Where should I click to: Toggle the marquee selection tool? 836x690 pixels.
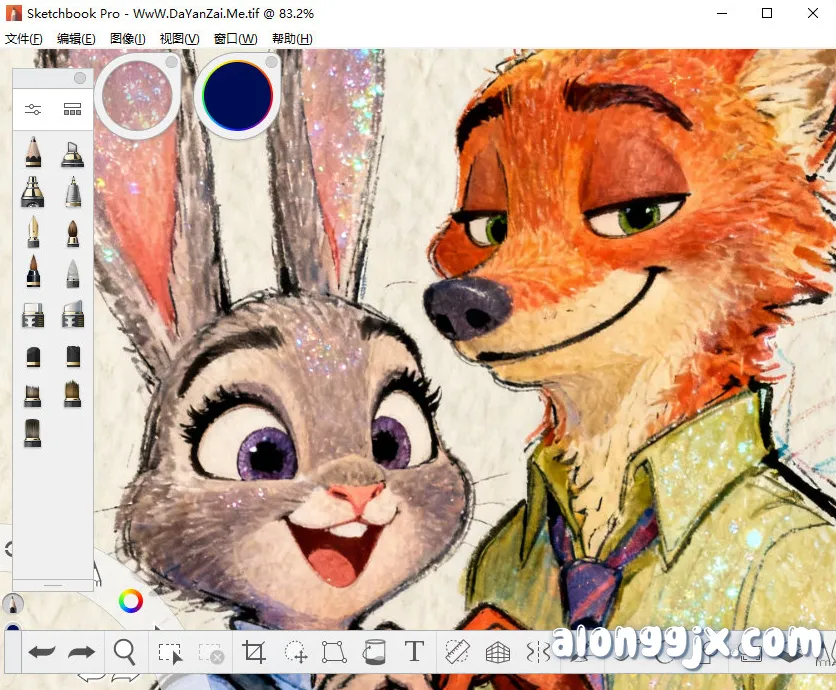point(170,652)
